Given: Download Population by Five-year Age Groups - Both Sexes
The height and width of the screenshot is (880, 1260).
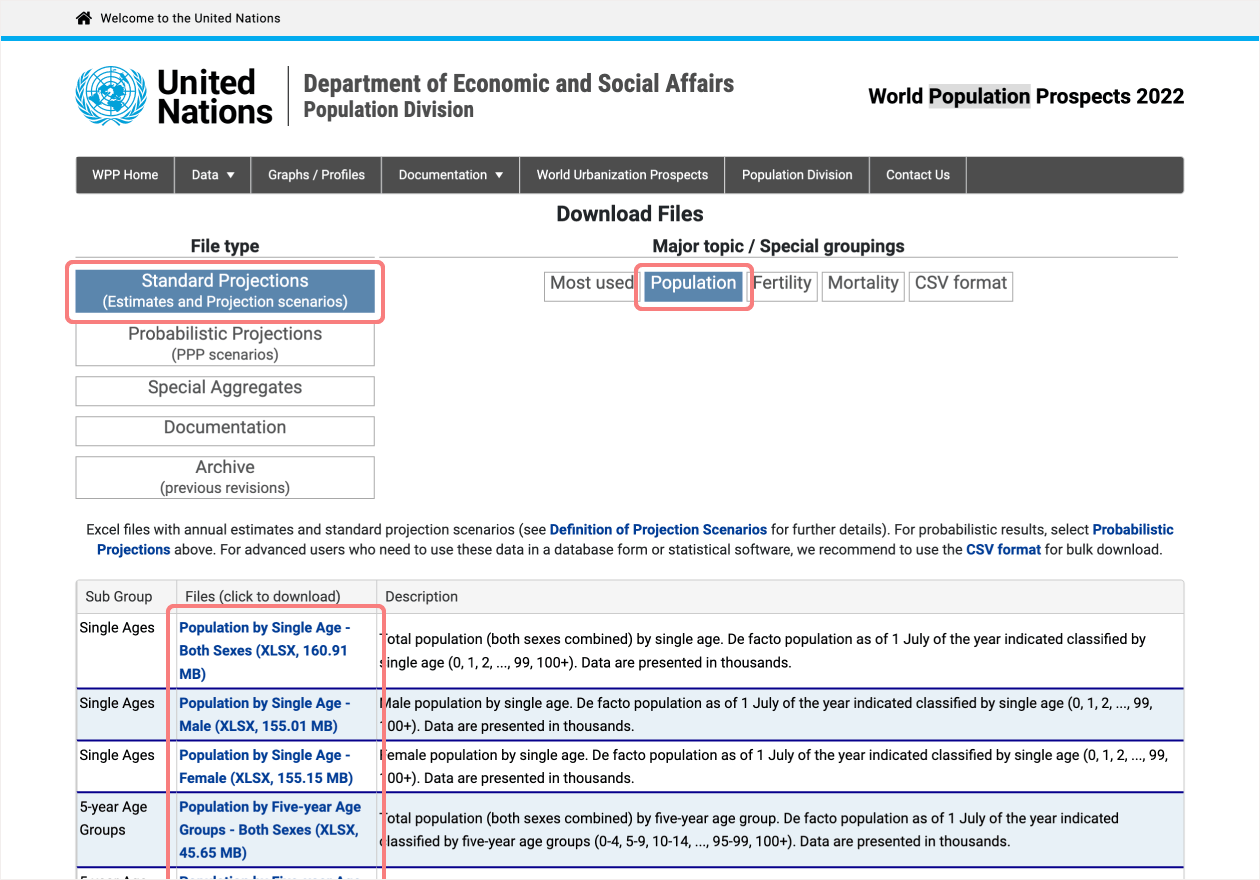Looking at the screenshot, I should pos(270,830).
